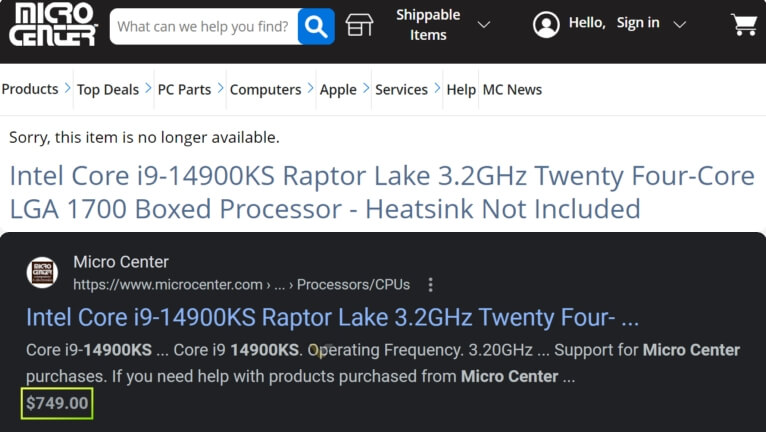The image size is (766, 432).
Task: Click the Micro Center logo
Action: 52,25
